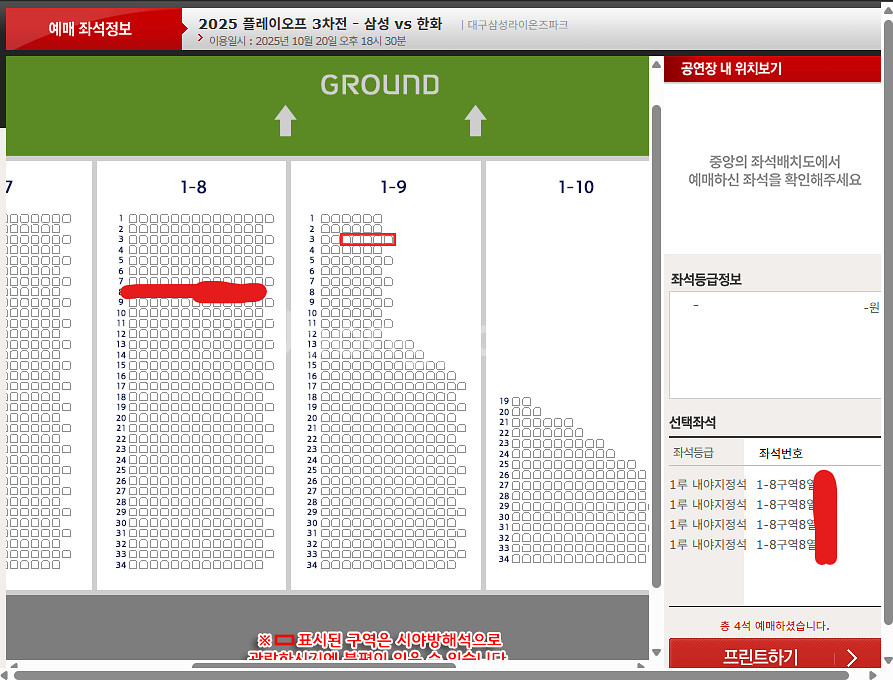Click the right upward arrow under GROUND
893x680 pixels.
(475, 121)
